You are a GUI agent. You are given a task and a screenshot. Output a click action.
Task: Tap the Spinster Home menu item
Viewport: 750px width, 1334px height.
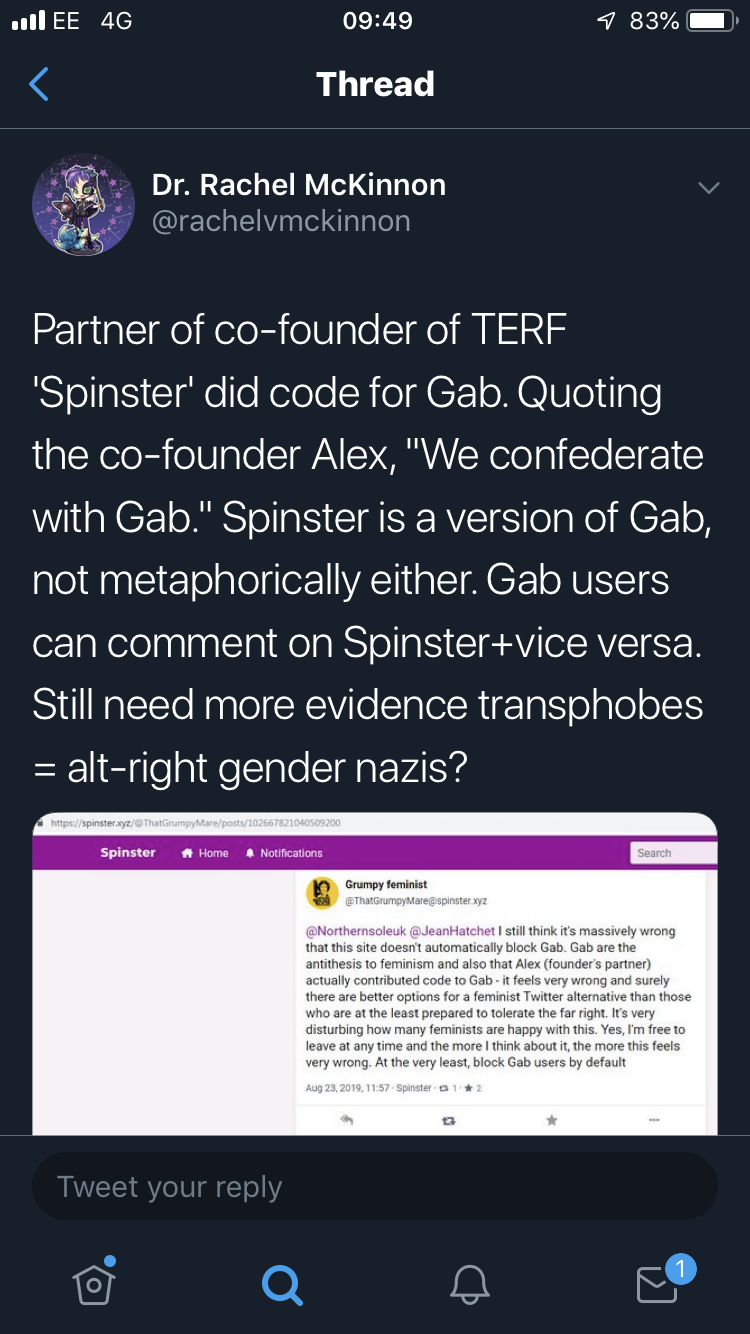(205, 853)
